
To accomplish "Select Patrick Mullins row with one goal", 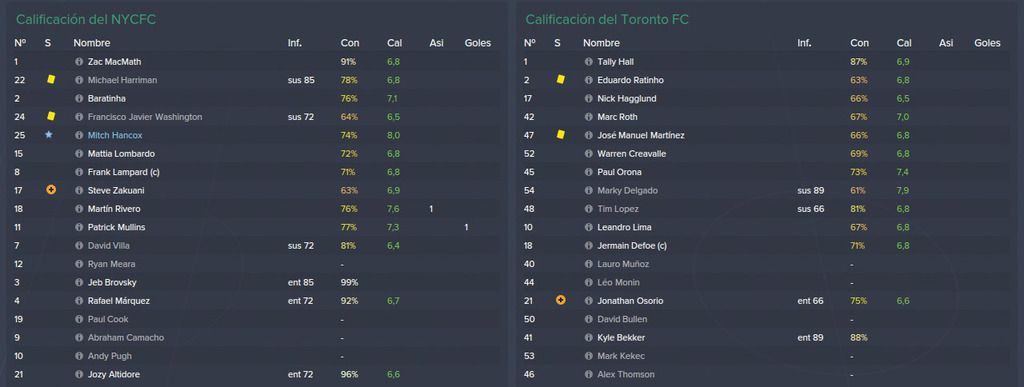I will (x=255, y=227).
